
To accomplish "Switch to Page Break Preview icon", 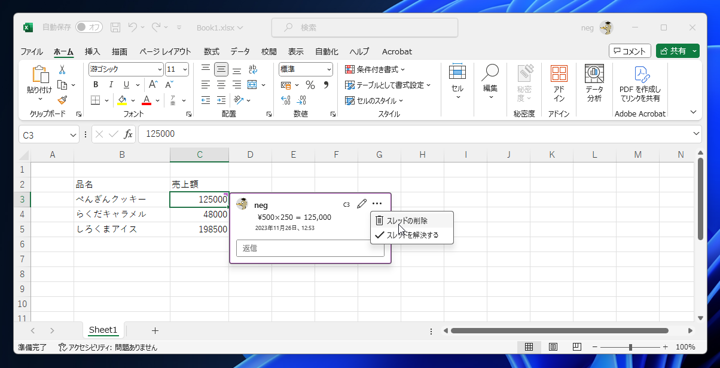I will (x=577, y=347).
